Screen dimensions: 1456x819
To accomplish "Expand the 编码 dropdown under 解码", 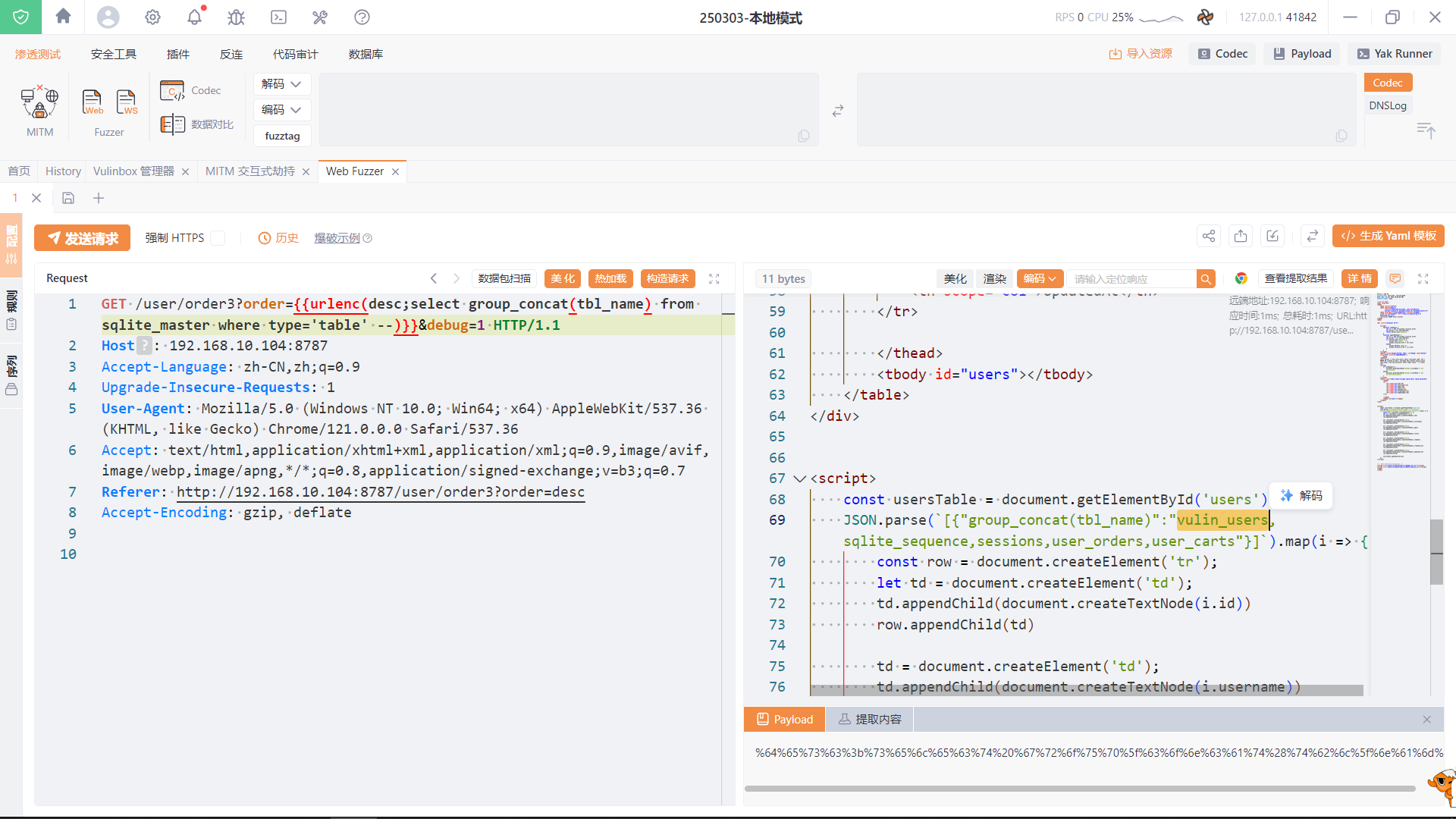I will coord(281,110).
